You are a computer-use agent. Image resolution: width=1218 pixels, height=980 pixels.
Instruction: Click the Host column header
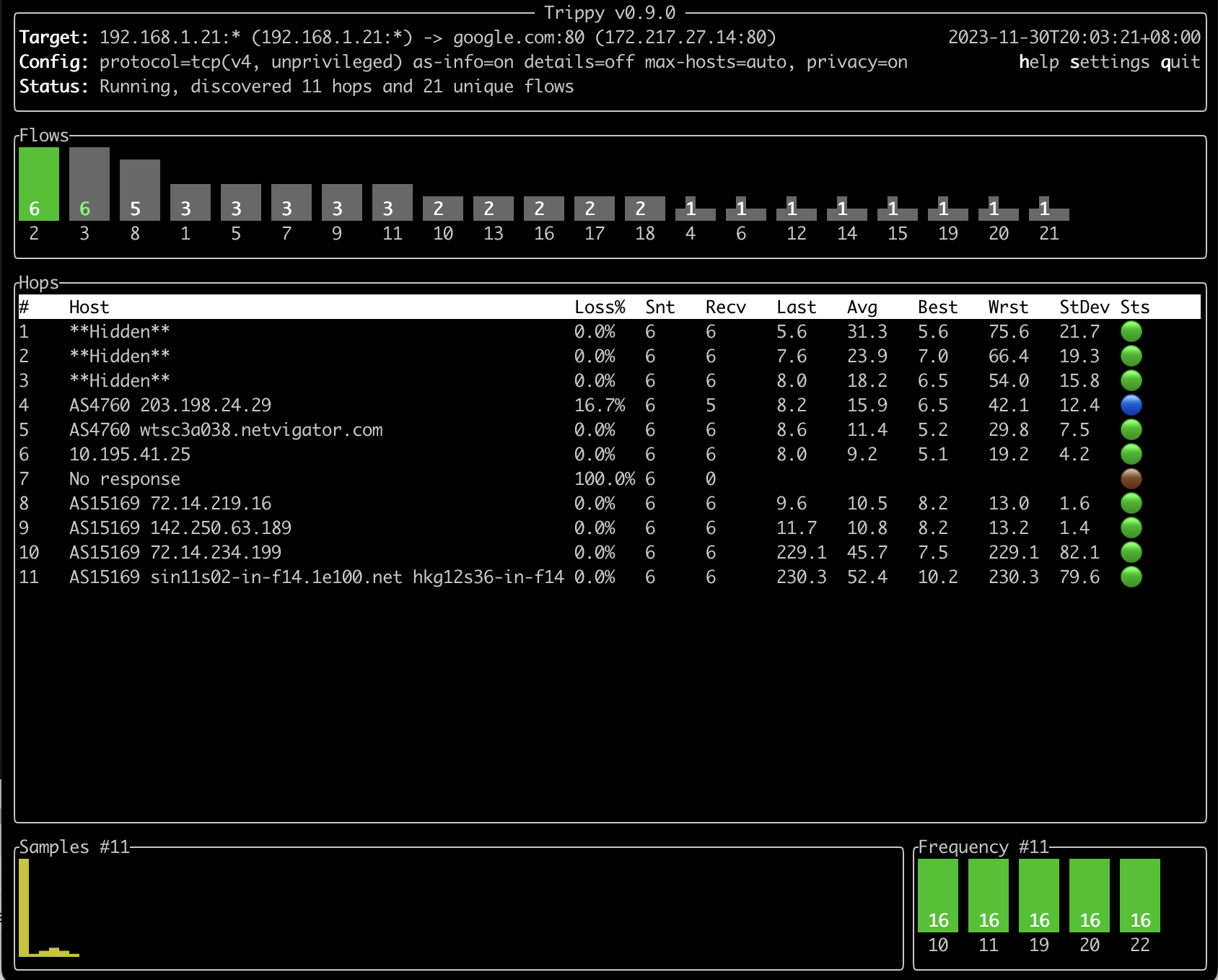(89, 307)
